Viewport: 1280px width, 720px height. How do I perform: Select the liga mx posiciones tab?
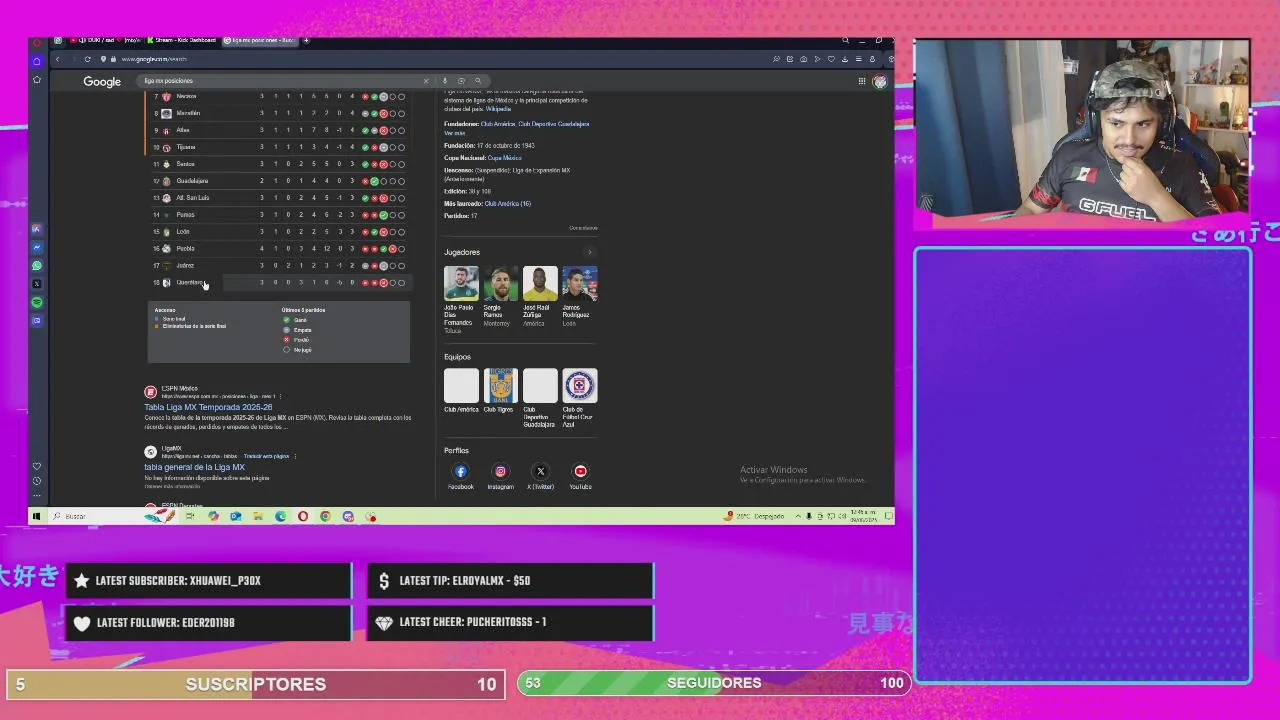[x=259, y=40]
